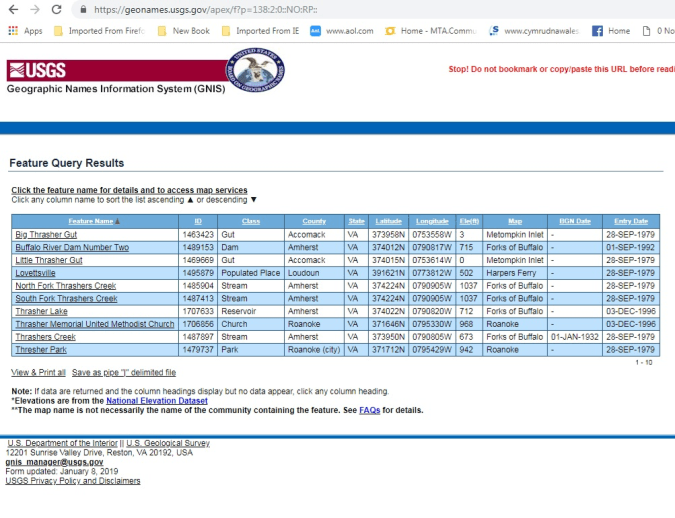
Task: Open Lovettsville feature details
Action: tap(35, 273)
